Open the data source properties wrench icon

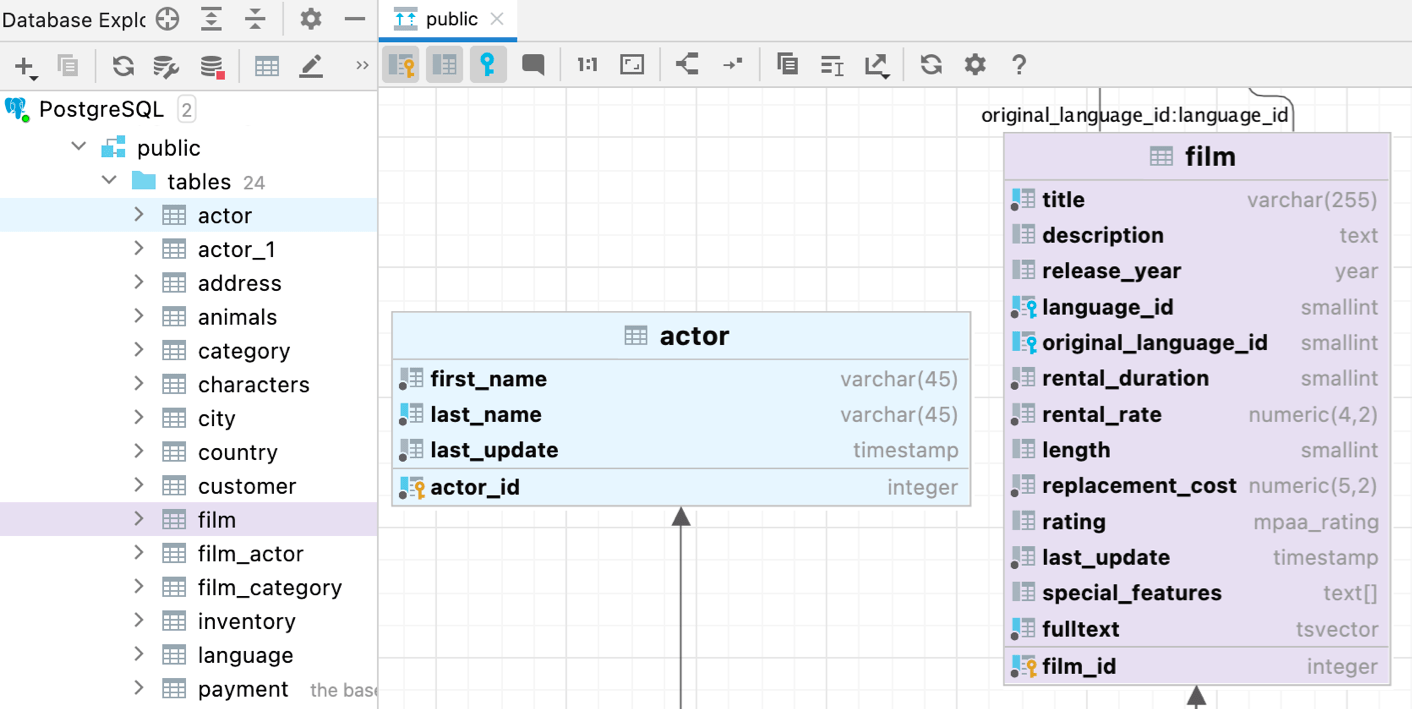tap(166, 66)
